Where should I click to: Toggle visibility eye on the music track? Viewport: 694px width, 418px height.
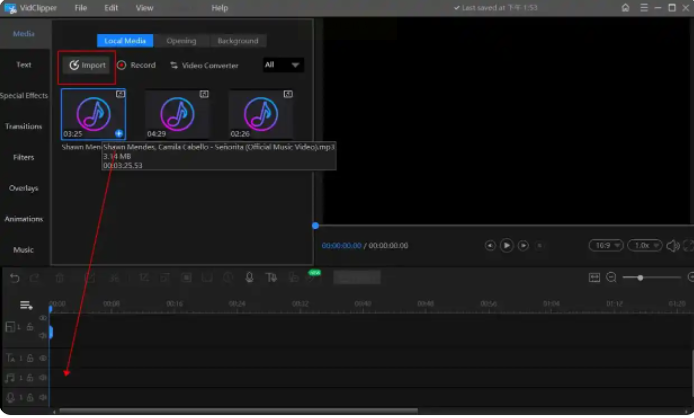point(43,378)
